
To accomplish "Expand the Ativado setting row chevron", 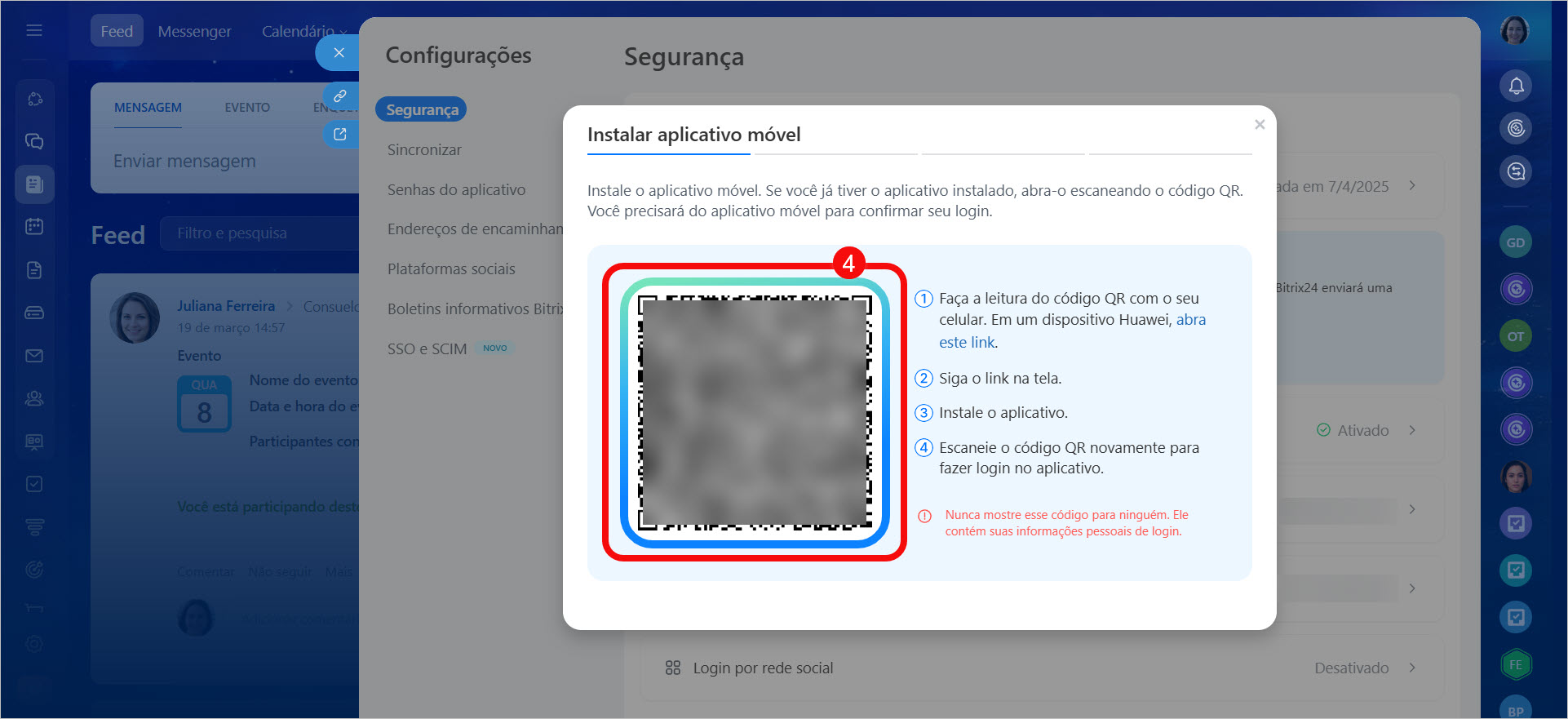I will (1412, 430).
